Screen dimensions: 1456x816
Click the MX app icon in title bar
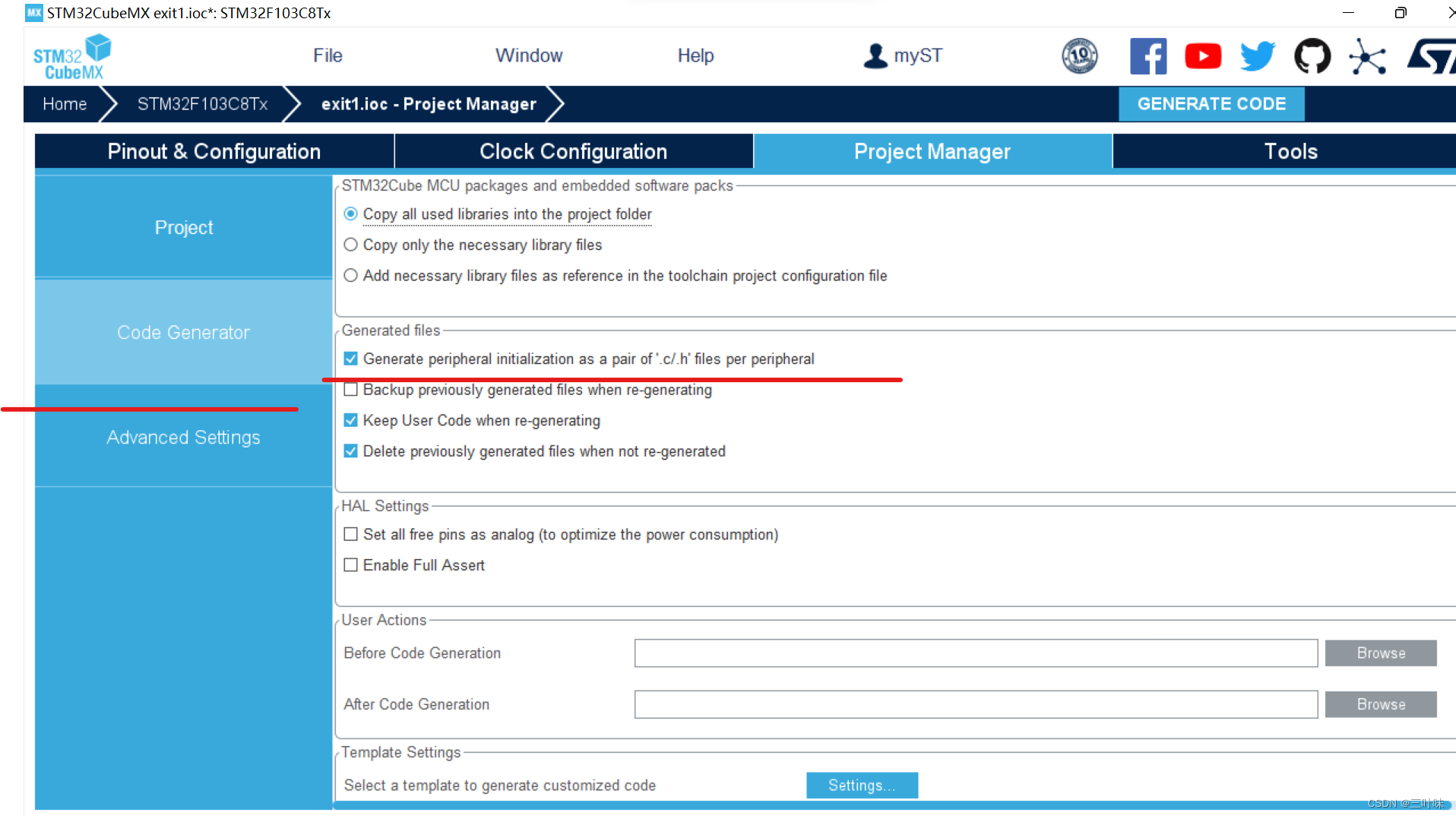click(34, 12)
